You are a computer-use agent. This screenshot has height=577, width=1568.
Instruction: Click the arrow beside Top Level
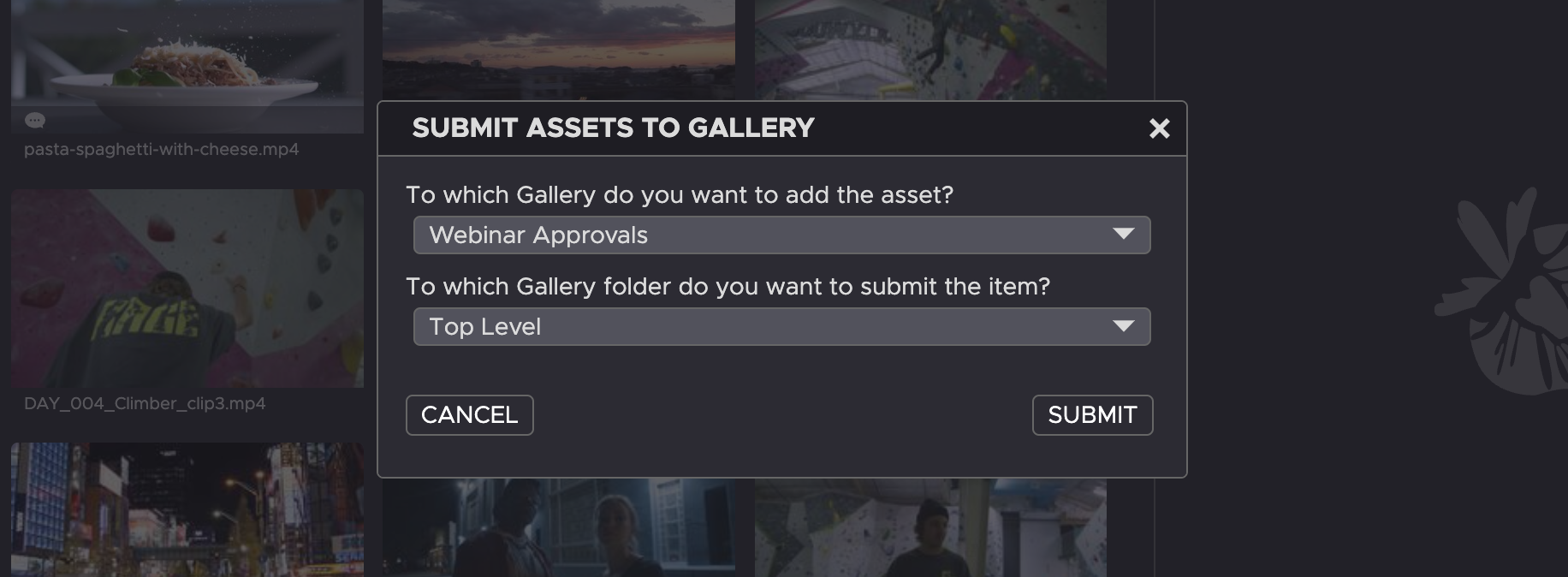click(x=1123, y=326)
